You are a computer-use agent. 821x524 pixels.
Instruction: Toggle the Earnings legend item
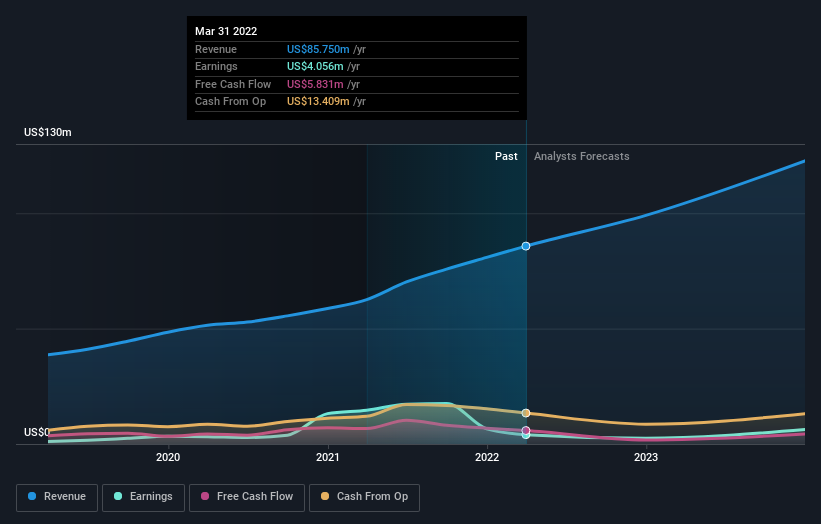[x=141, y=497]
